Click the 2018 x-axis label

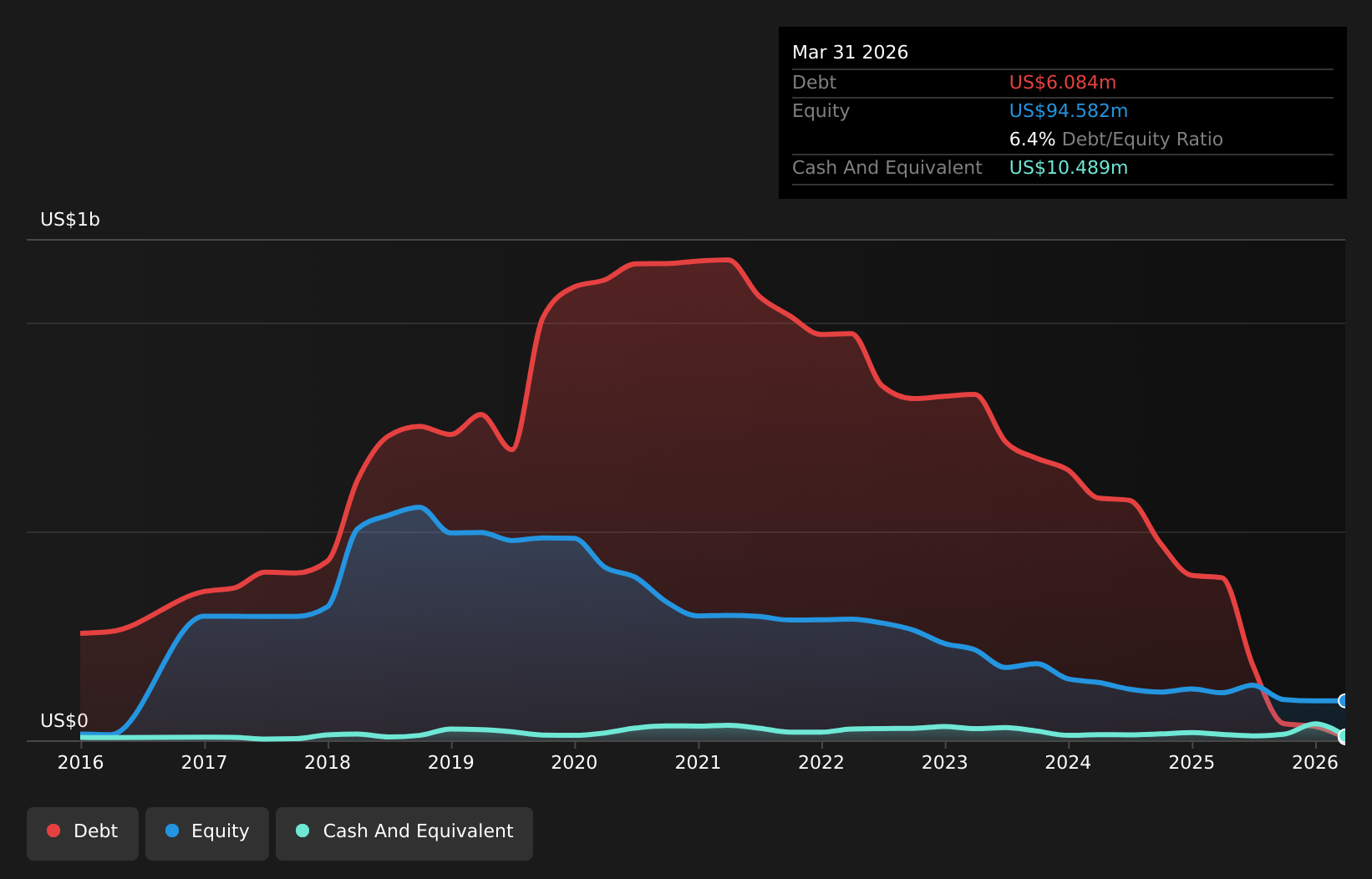(328, 762)
